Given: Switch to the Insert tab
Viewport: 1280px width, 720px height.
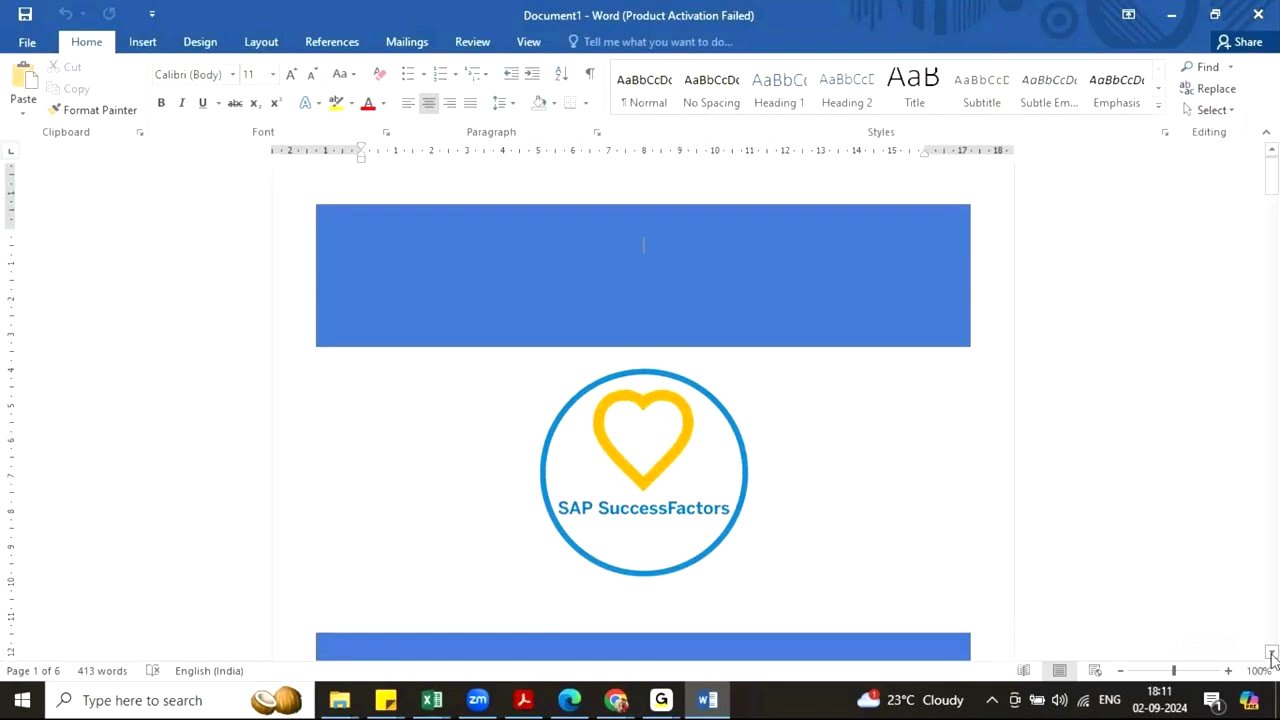Looking at the screenshot, I should pyautogui.click(x=142, y=42).
